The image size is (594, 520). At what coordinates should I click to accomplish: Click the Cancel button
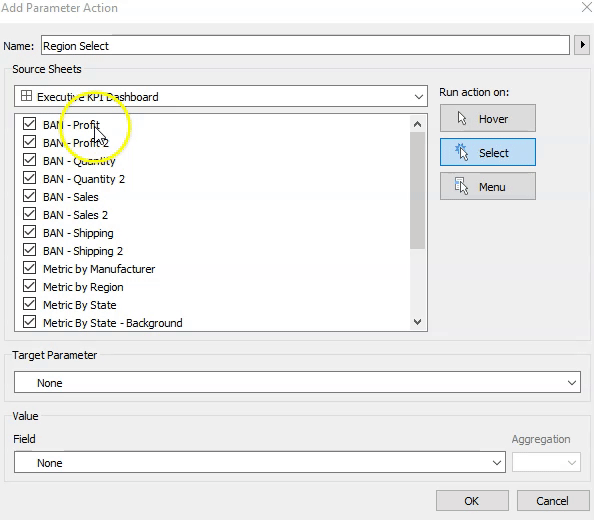[x=553, y=501]
